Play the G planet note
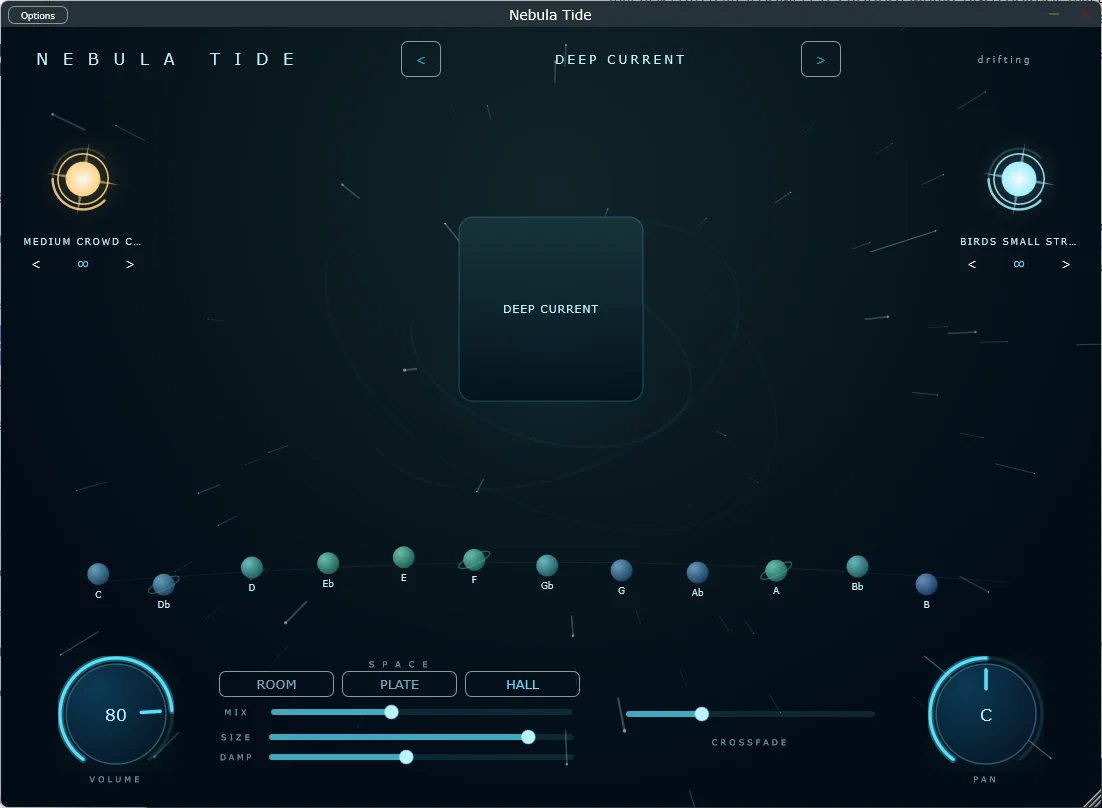The width and height of the screenshot is (1102, 808). point(621,570)
